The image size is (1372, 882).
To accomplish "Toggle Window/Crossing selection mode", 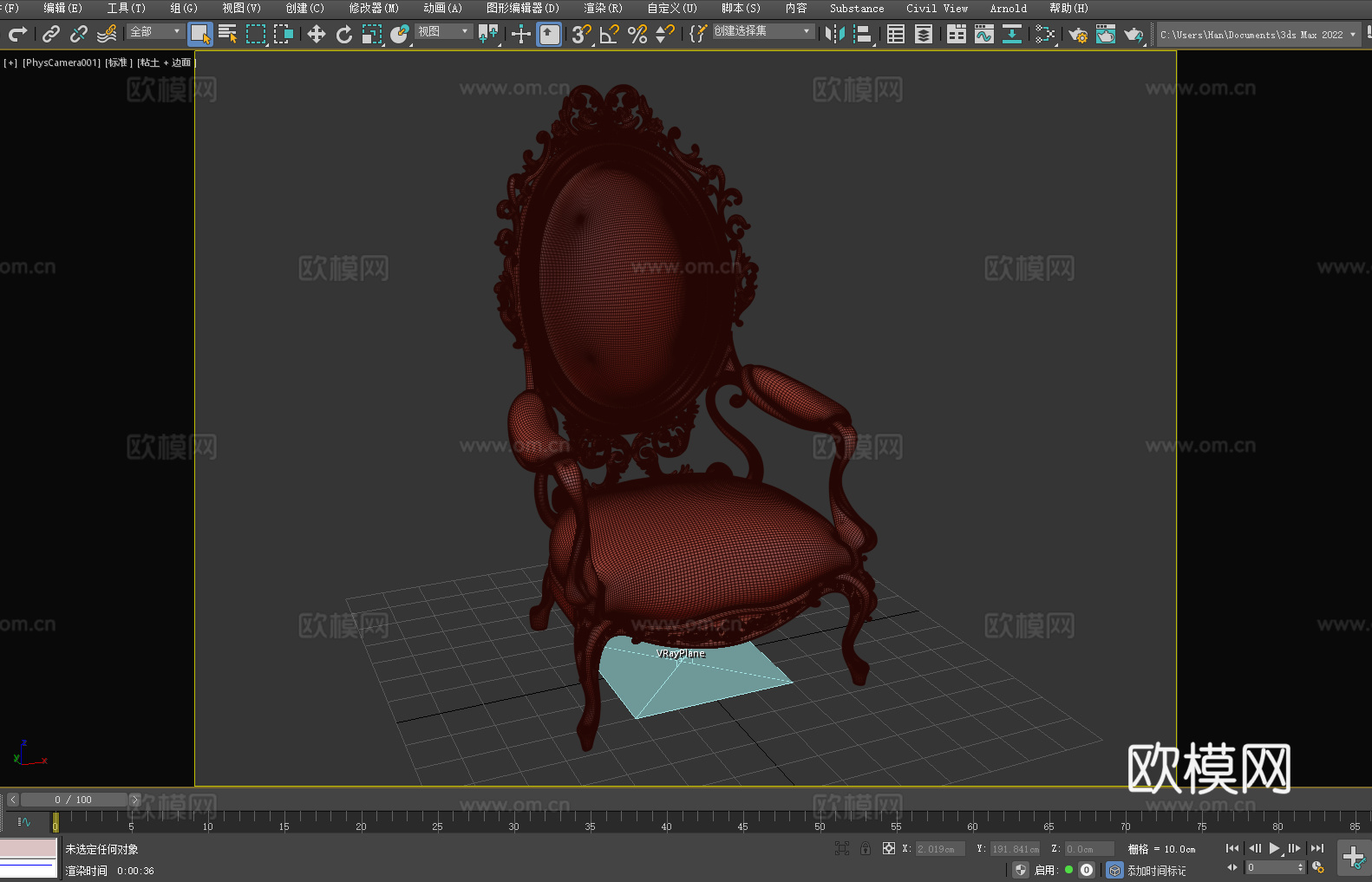I will pos(284,34).
